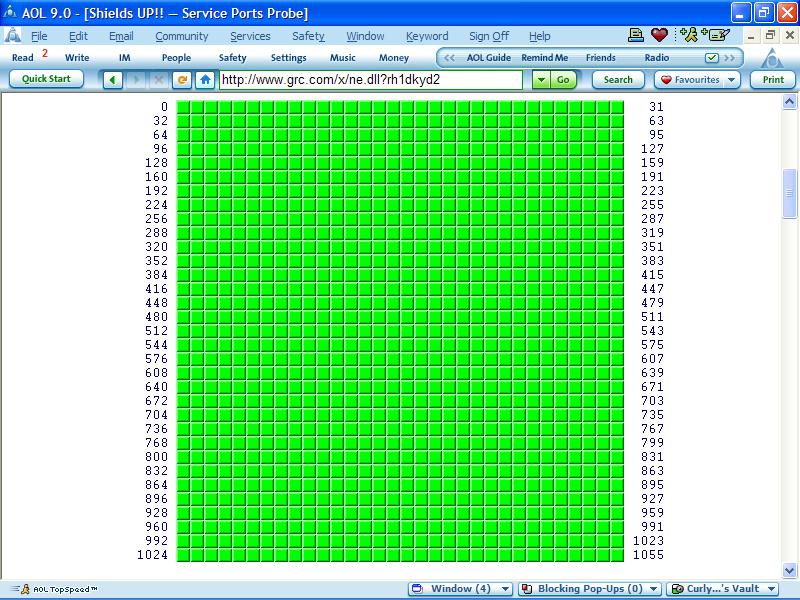Open add buddy icon in menu bar
This screenshot has height=600, width=800.
(689, 35)
